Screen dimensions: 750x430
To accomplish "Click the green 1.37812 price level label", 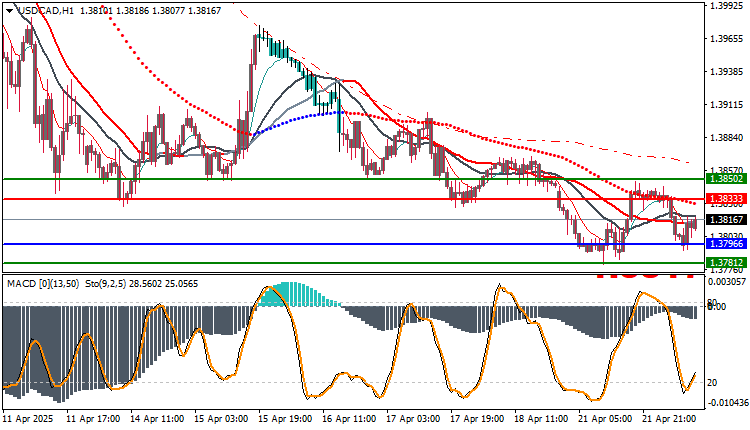I will 727,263.
